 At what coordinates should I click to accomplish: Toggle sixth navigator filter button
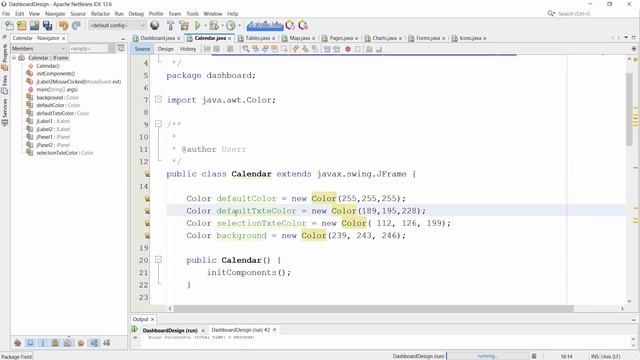(x=81, y=343)
